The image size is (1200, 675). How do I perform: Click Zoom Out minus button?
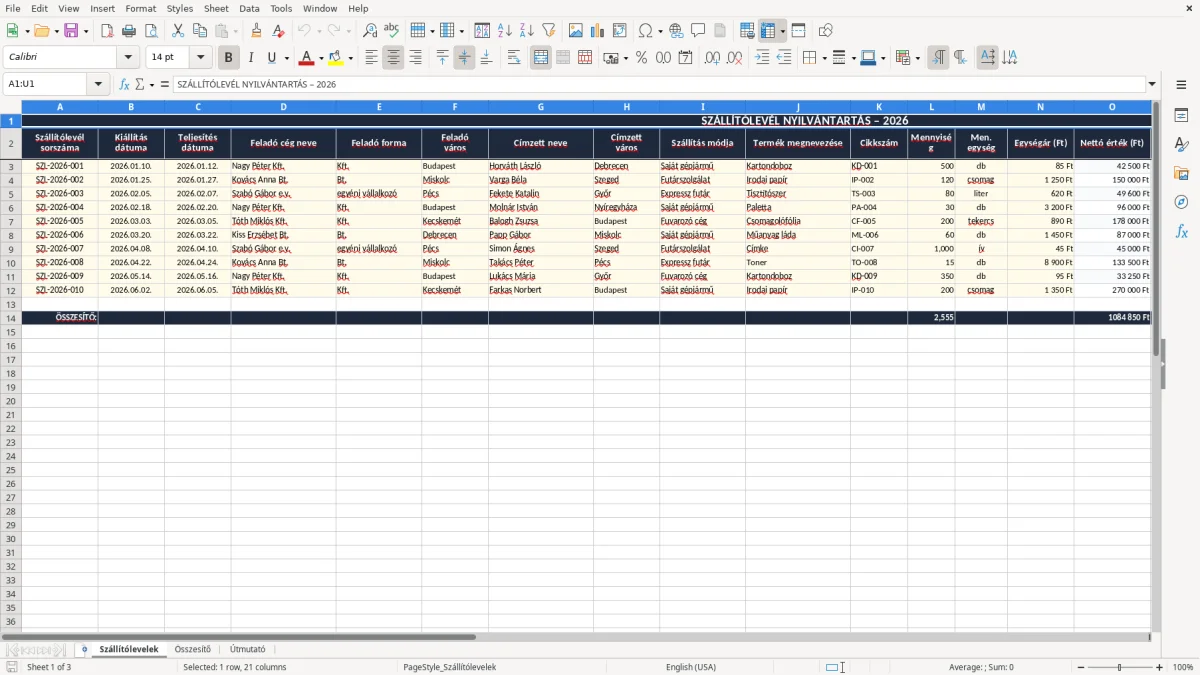pyautogui.click(x=1080, y=667)
